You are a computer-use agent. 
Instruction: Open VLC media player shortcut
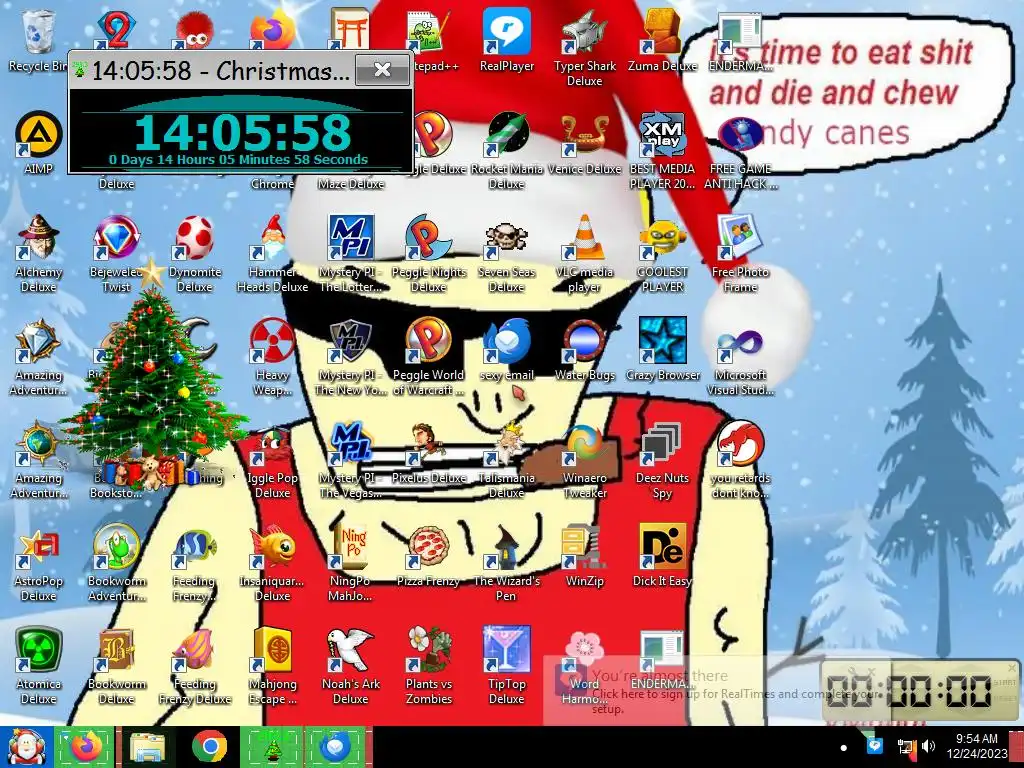pyautogui.click(x=584, y=253)
